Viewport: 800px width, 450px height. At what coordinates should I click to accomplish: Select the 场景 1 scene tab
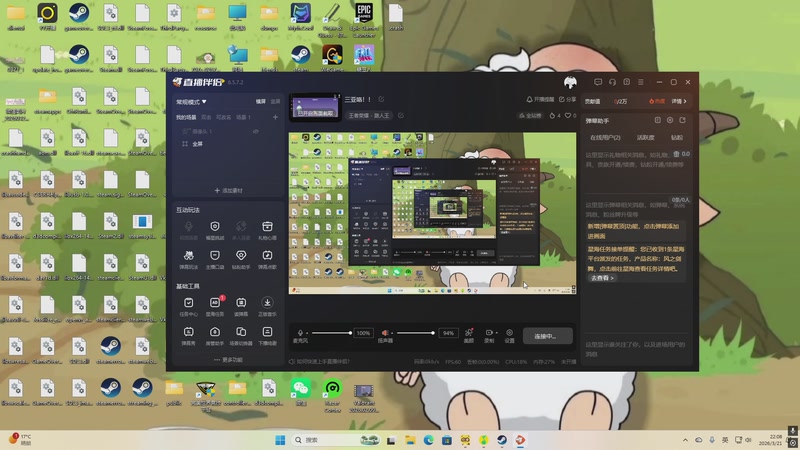243,117
